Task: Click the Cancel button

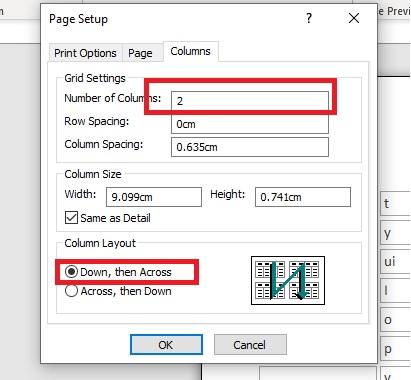Action: (x=250, y=345)
